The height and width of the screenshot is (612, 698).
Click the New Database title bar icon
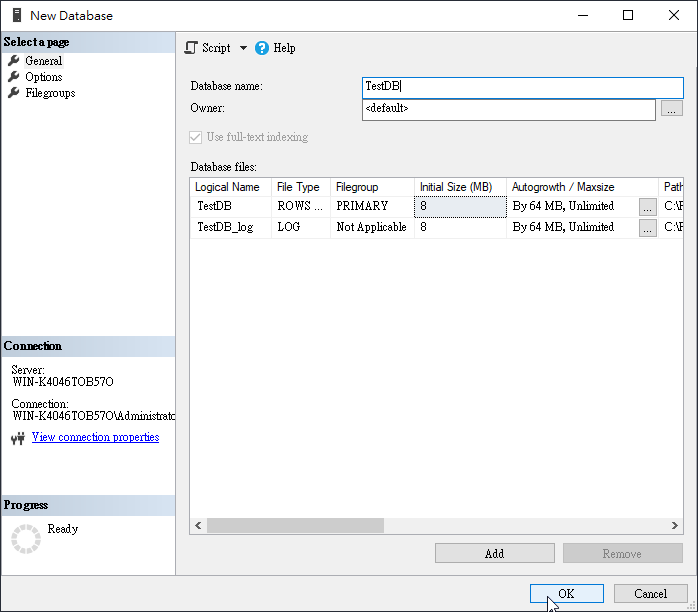click(x=17, y=15)
